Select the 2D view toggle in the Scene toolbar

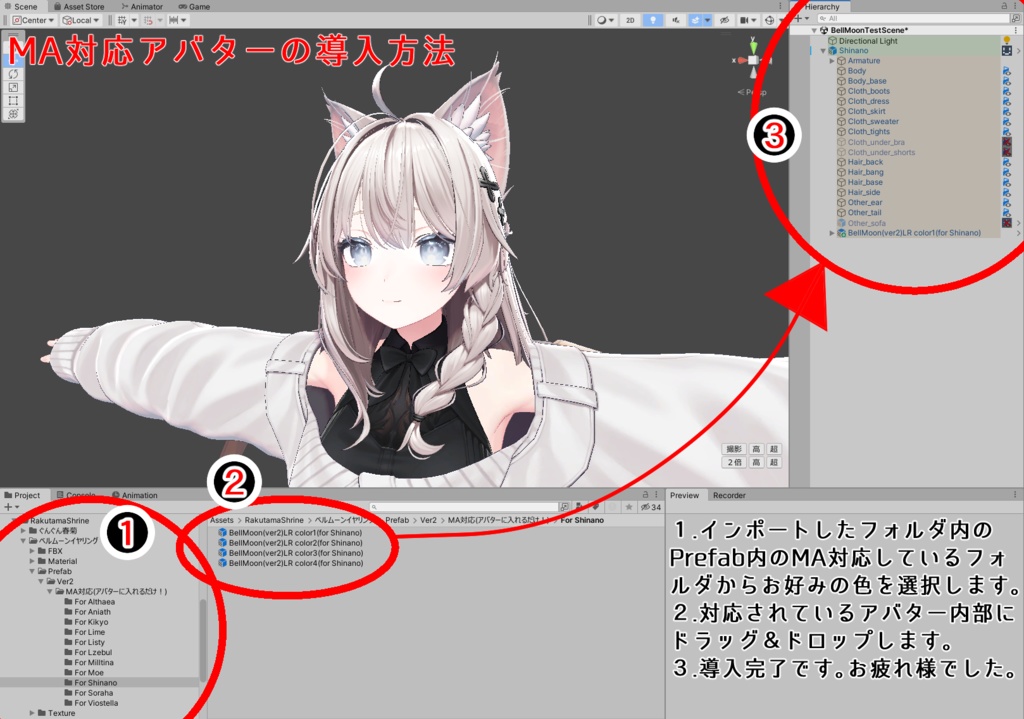tap(630, 21)
